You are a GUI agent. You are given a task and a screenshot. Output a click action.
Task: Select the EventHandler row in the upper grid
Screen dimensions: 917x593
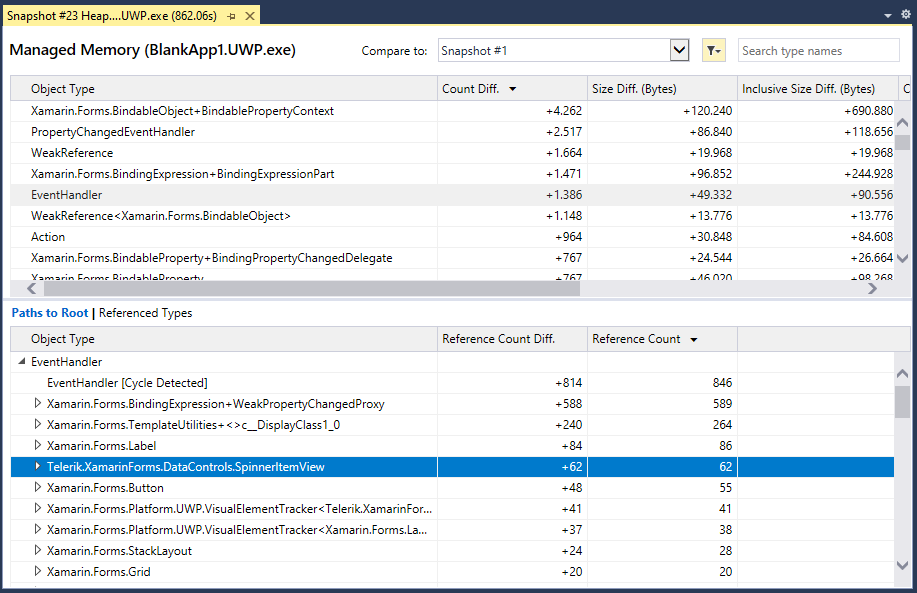(x=452, y=195)
